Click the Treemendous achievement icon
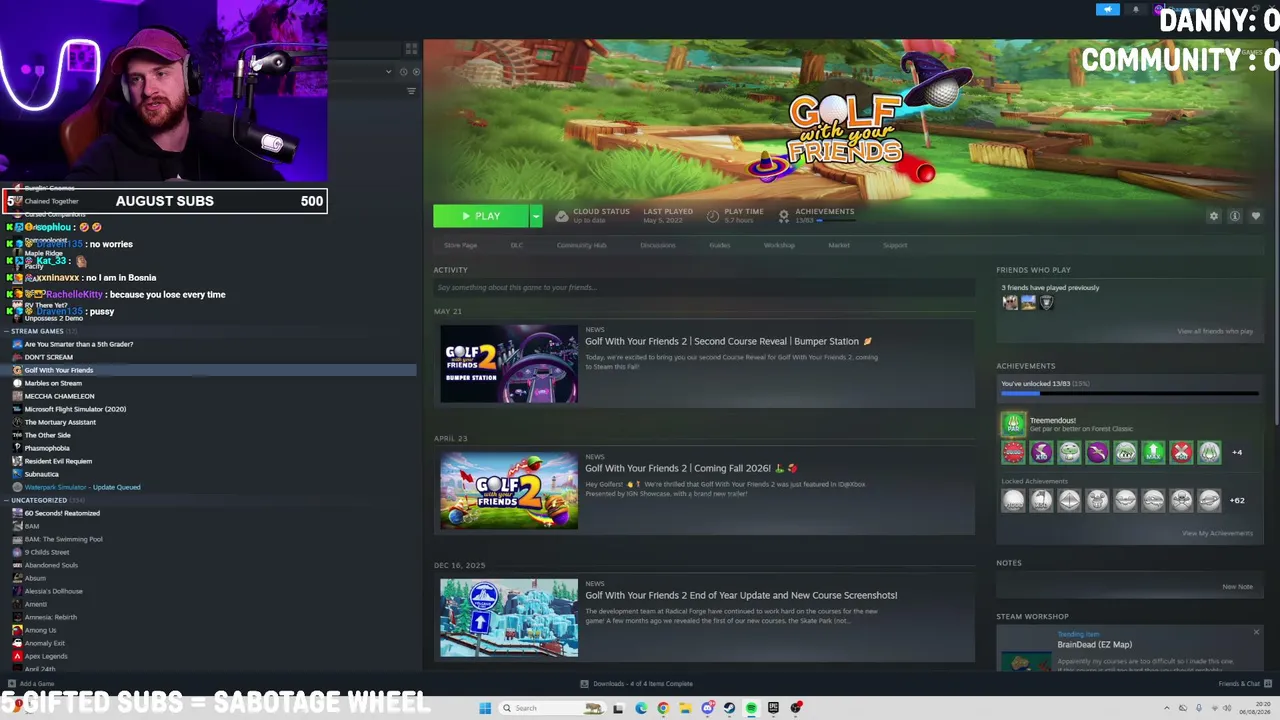This screenshot has height=720, width=1280. pos(1013,424)
